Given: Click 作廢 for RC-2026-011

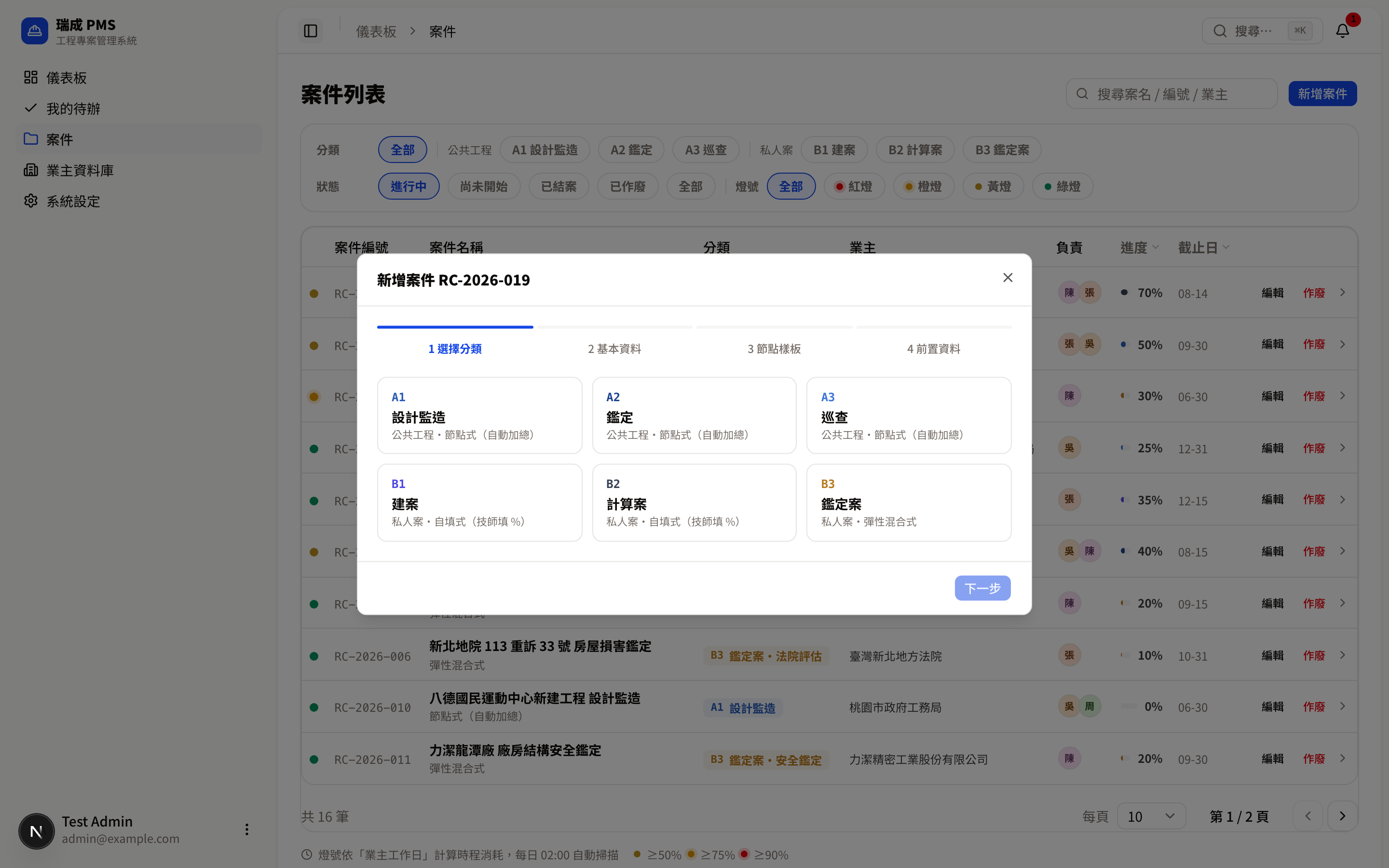Looking at the screenshot, I should [x=1314, y=759].
